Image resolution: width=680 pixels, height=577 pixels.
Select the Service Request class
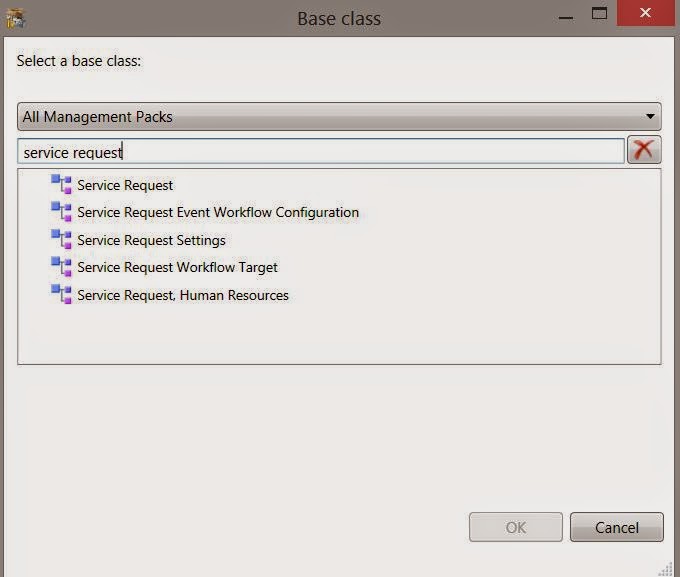click(125, 185)
